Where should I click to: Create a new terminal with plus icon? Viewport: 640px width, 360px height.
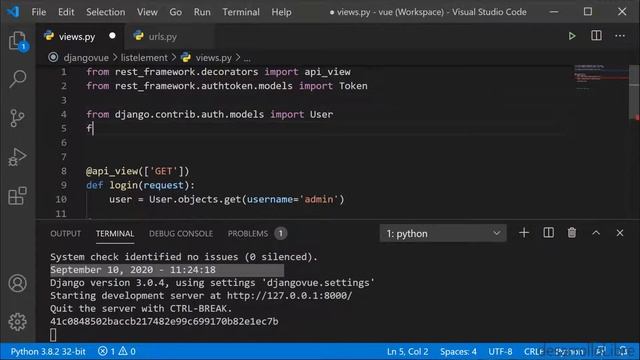coord(524,233)
